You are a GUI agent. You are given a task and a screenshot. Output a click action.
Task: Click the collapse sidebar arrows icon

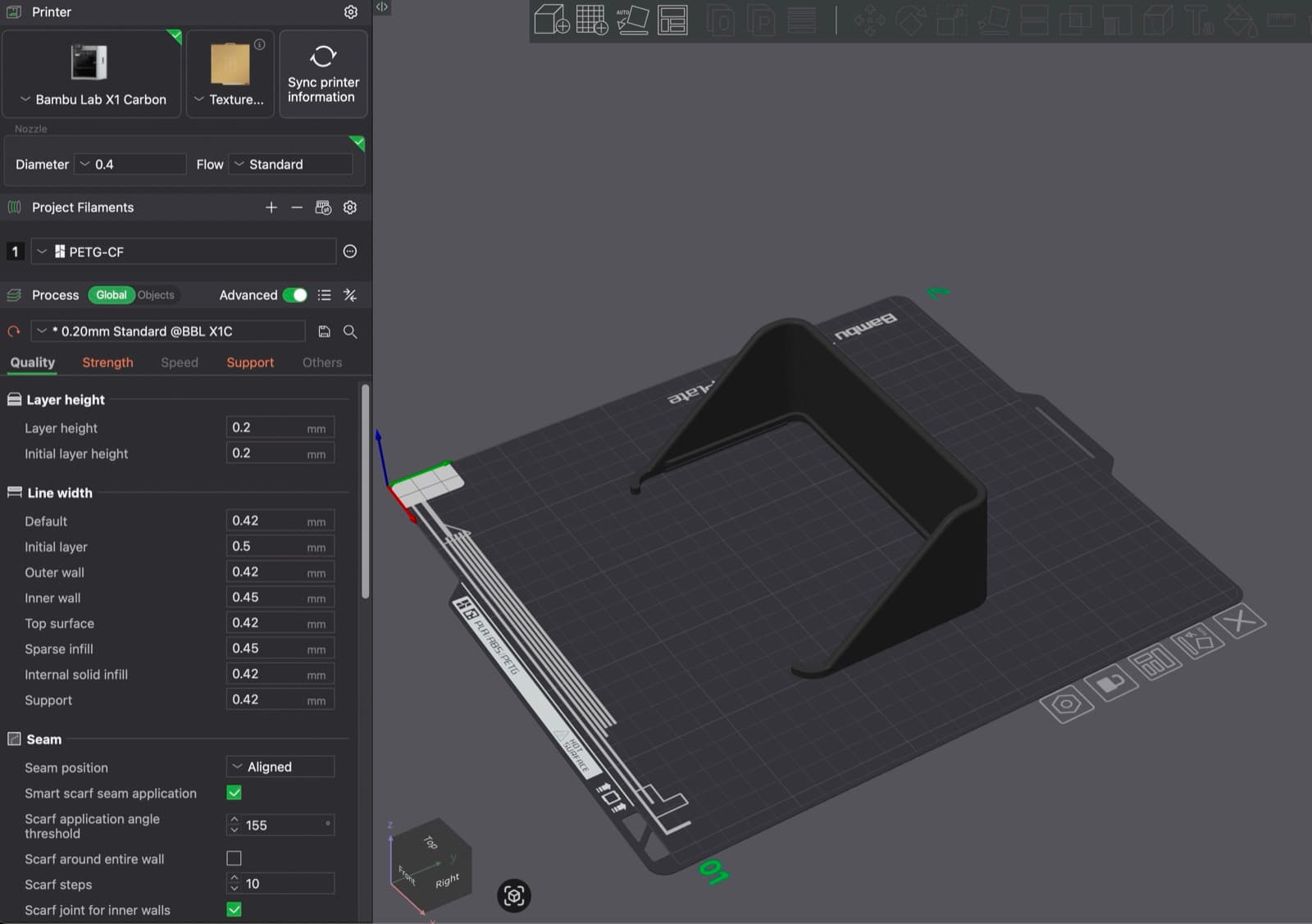382,7
